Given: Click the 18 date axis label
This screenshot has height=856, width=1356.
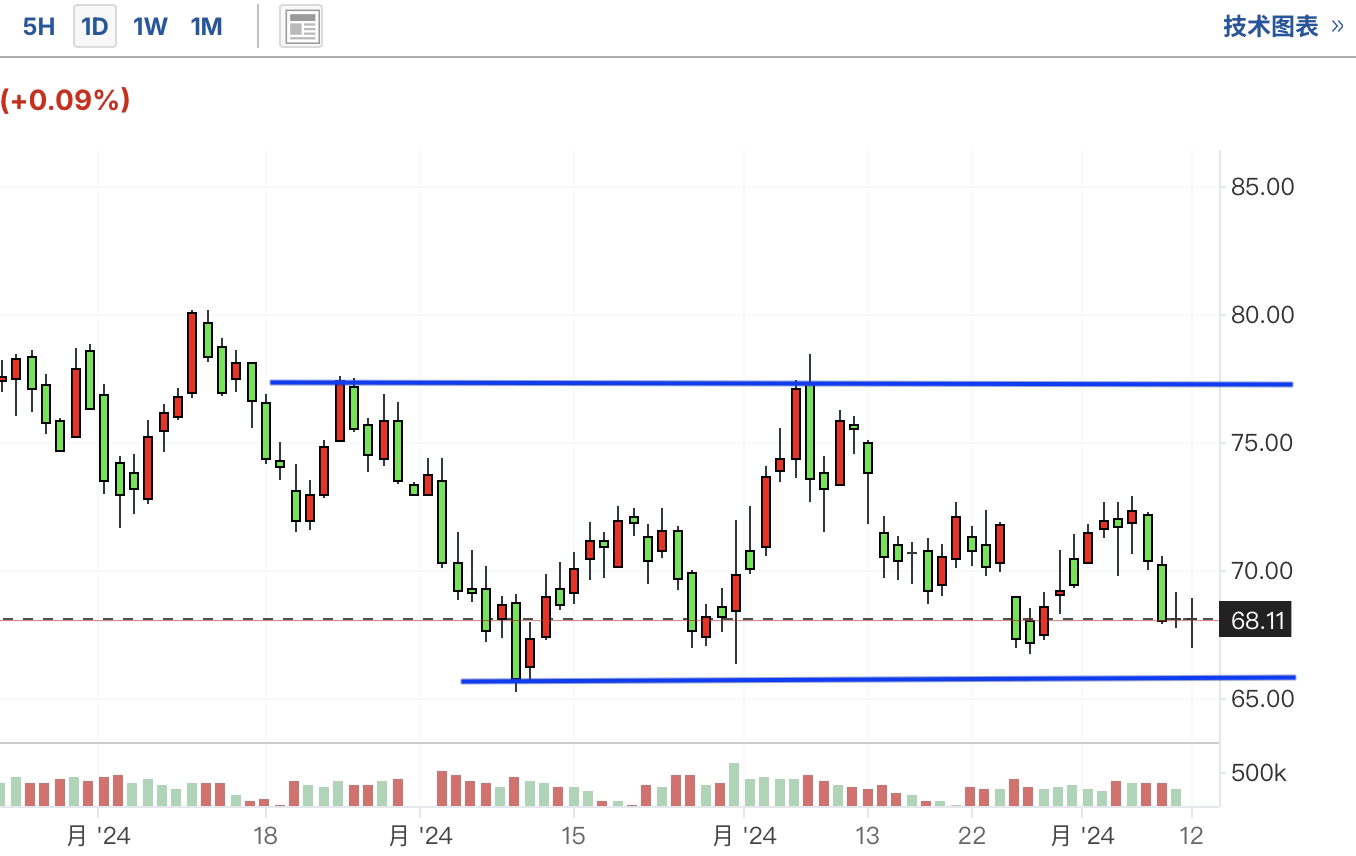Looking at the screenshot, I should (266, 835).
